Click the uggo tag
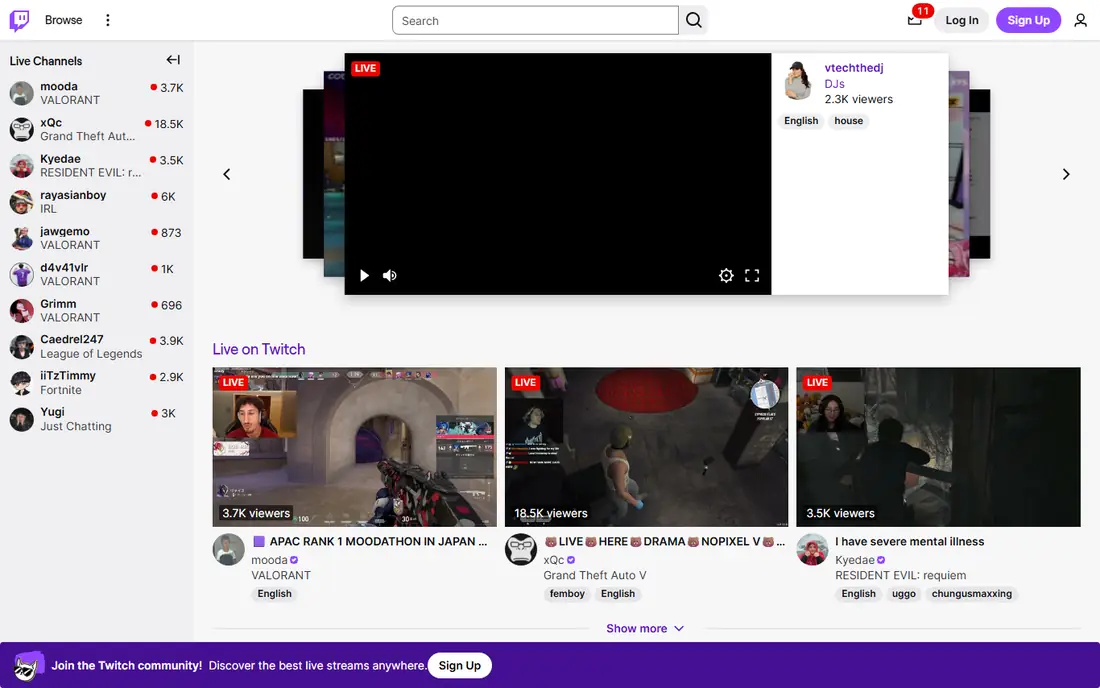Viewport: 1100px width, 688px height. (904, 593)
